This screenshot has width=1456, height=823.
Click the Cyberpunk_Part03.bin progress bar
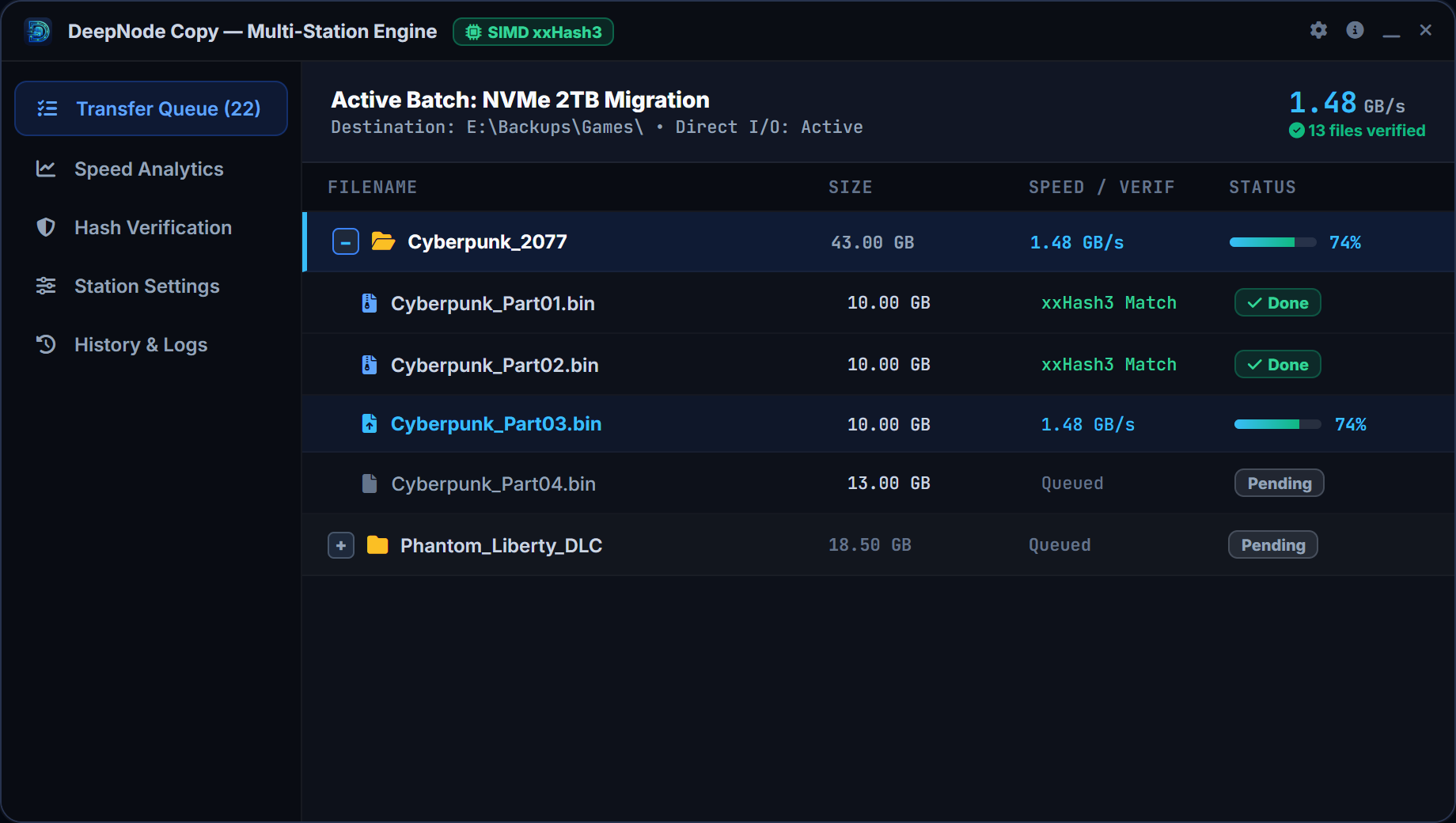(x=1277, y=424)
